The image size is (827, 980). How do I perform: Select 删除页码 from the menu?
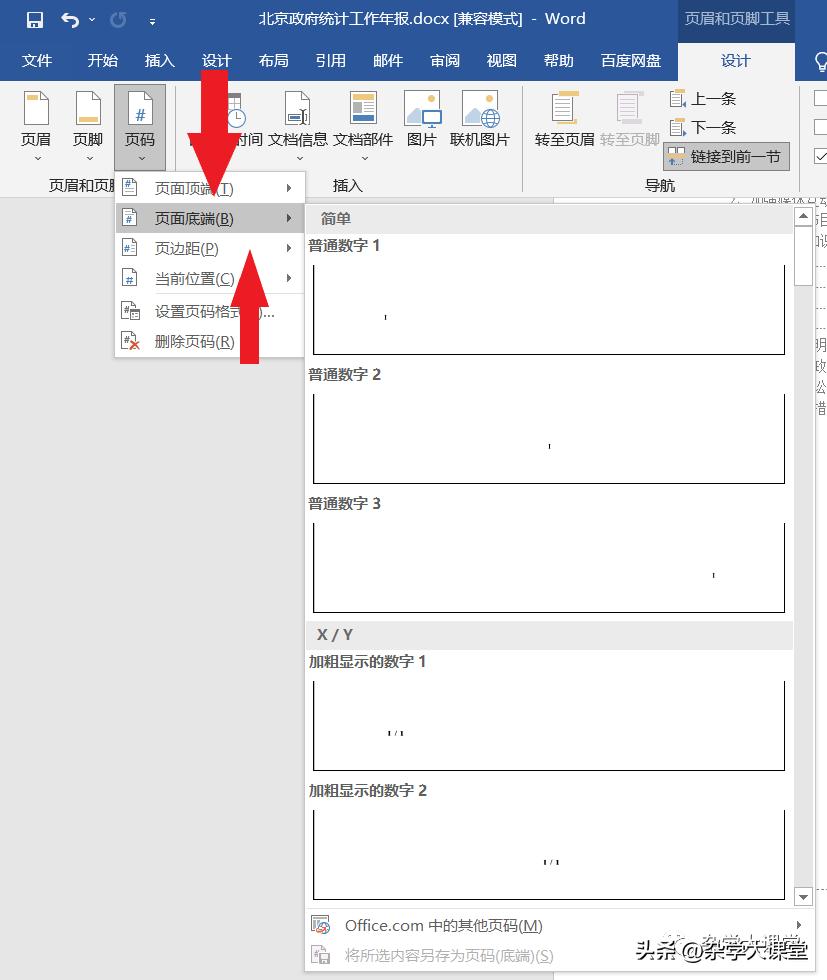click(x=194, y=341)
